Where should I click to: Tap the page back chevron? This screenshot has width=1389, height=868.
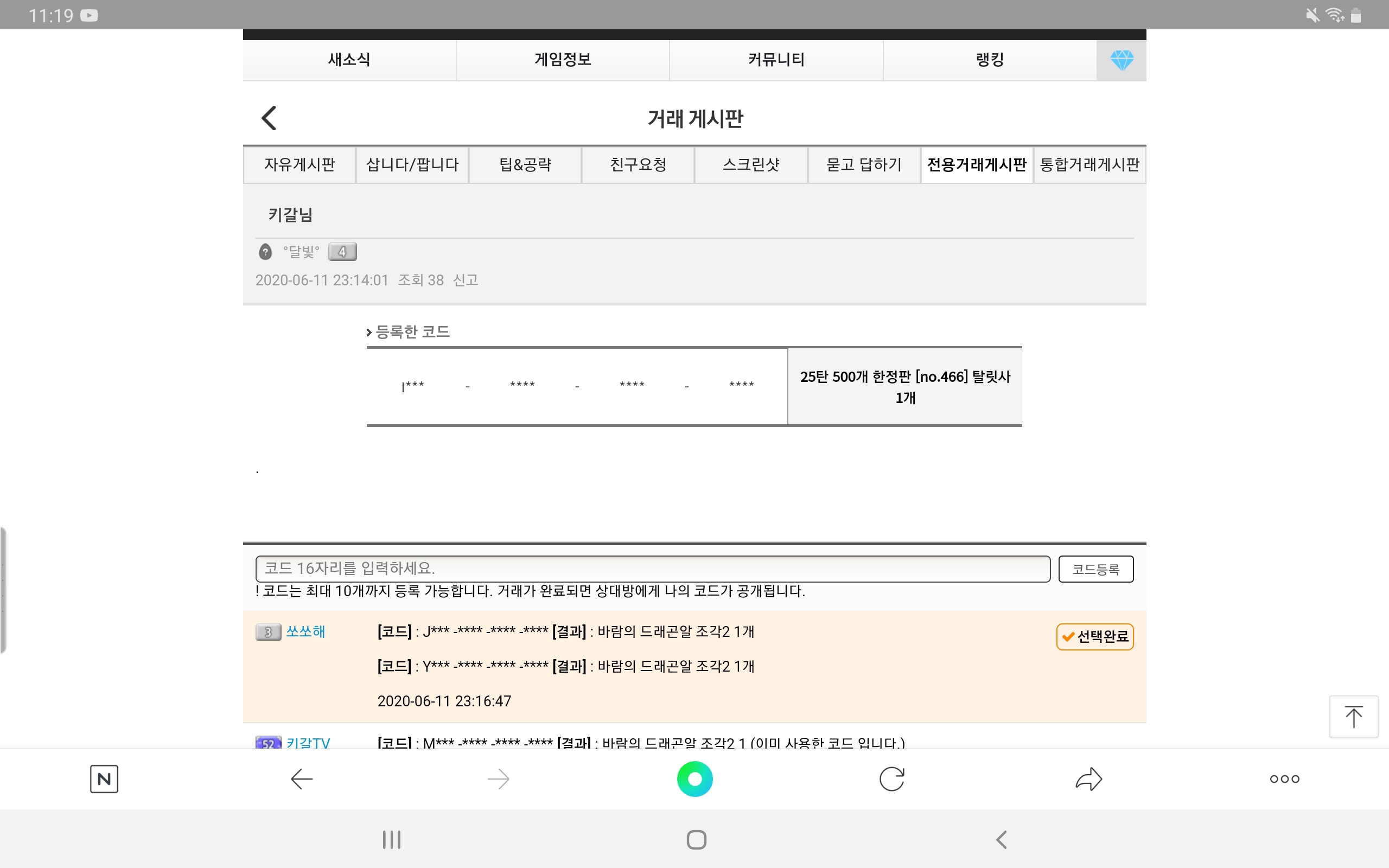tap(269, 118)
